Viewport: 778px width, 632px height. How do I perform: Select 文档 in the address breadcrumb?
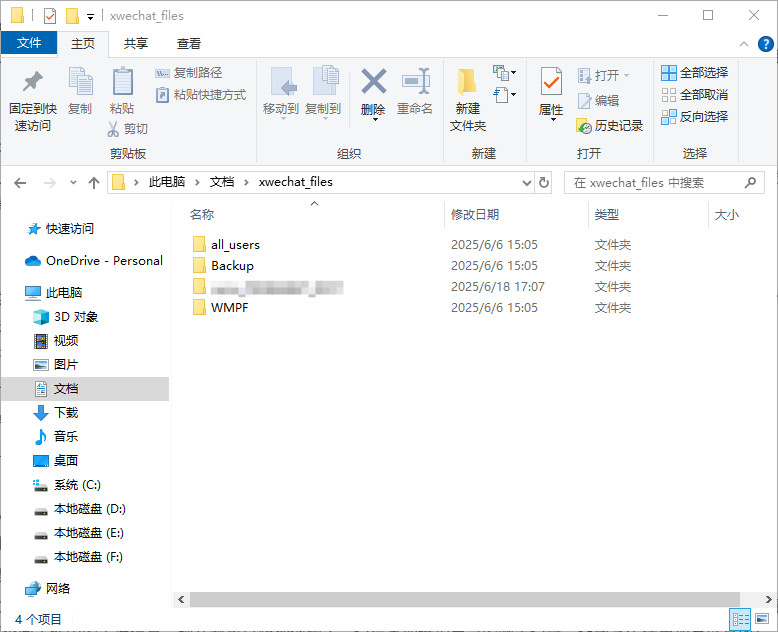click(222, 182)
